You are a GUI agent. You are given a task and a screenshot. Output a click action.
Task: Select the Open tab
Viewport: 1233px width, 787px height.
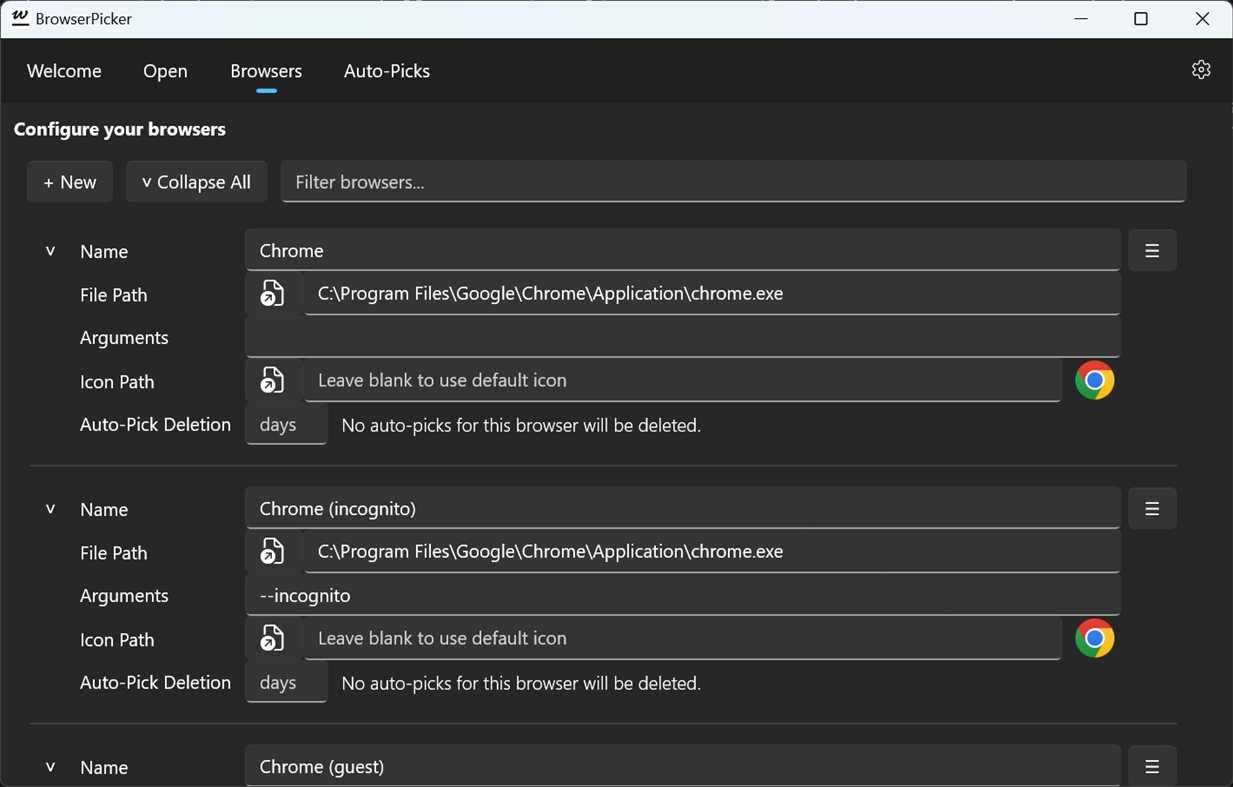pyautogui.click(x=165, y=71)
